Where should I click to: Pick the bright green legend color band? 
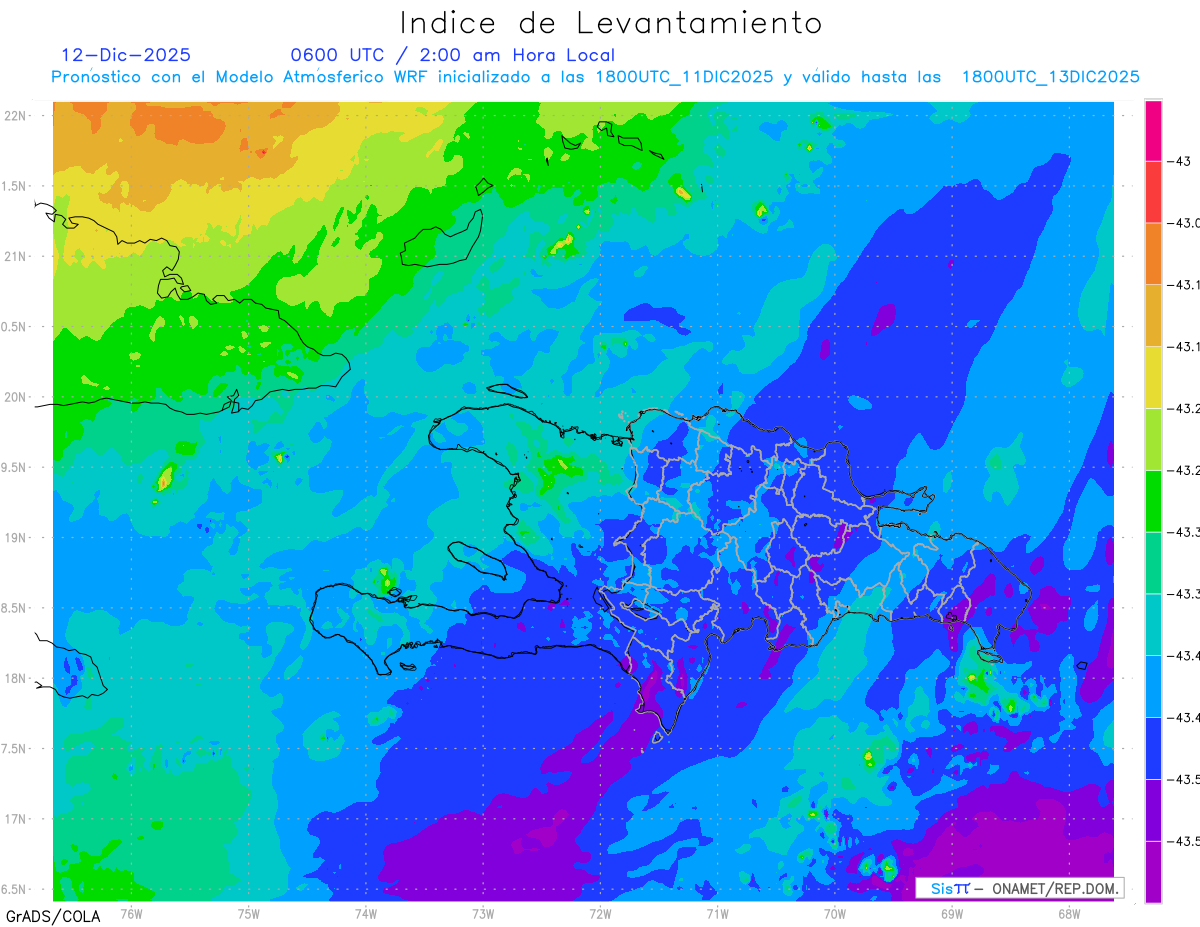coord(1153,500)
